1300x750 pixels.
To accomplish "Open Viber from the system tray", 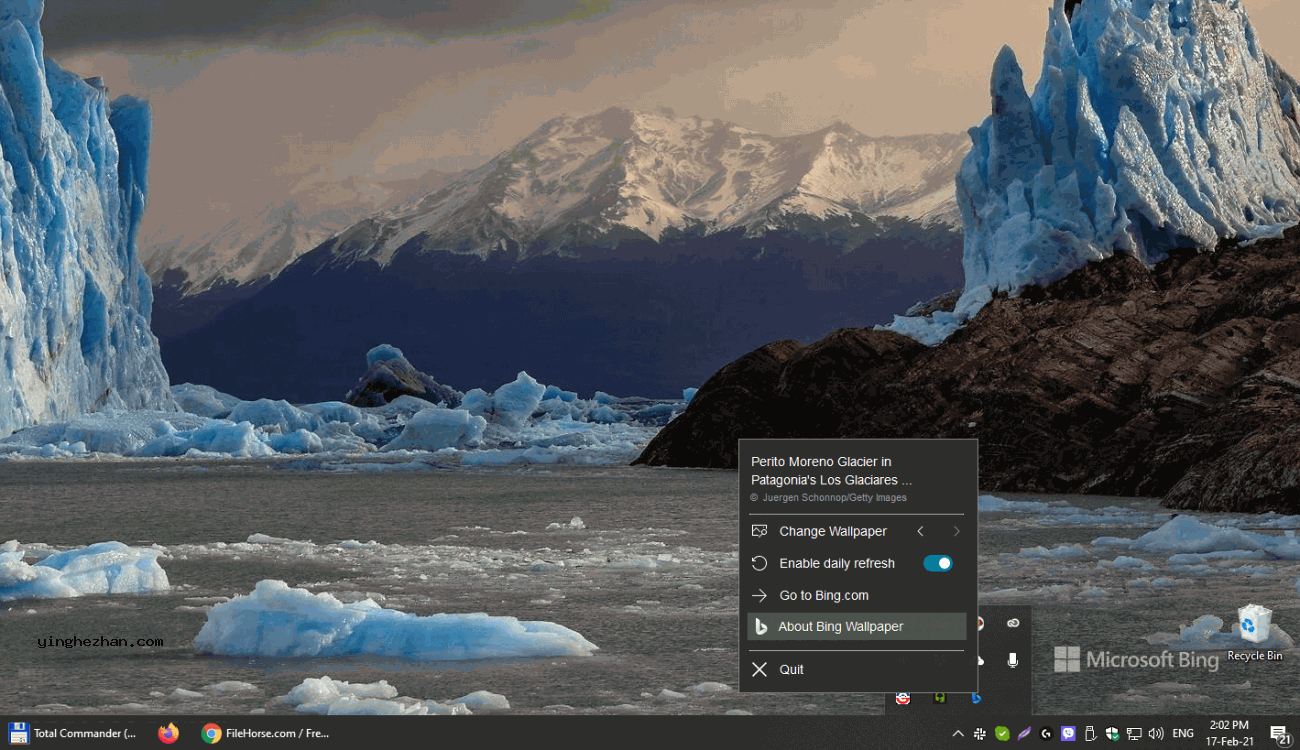I will click(x=1068, y=733).
